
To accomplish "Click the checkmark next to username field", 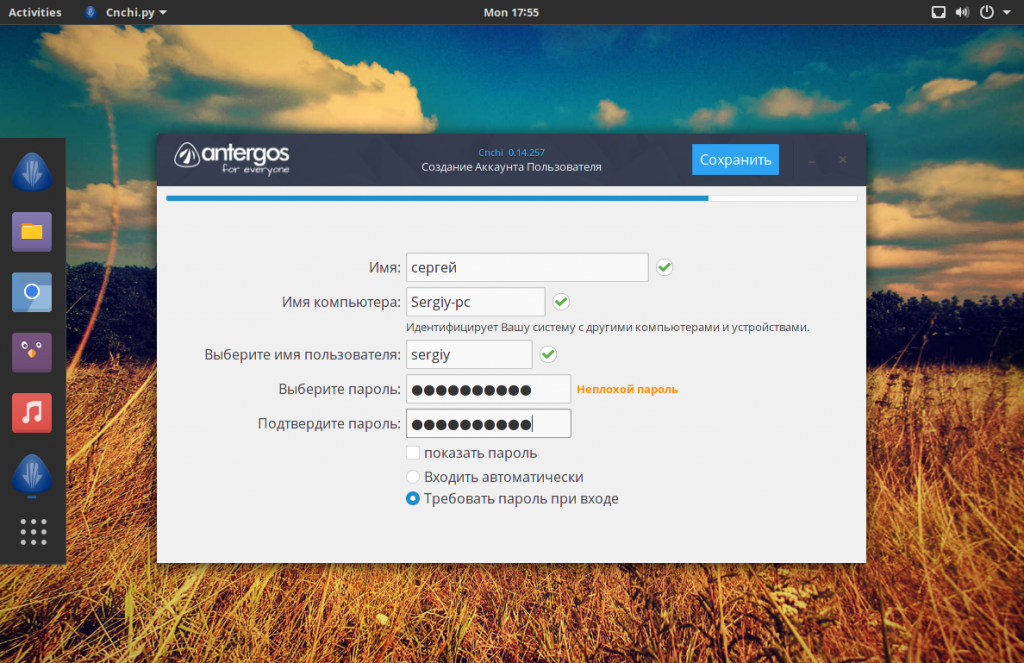I will click(x=548, y=355).
